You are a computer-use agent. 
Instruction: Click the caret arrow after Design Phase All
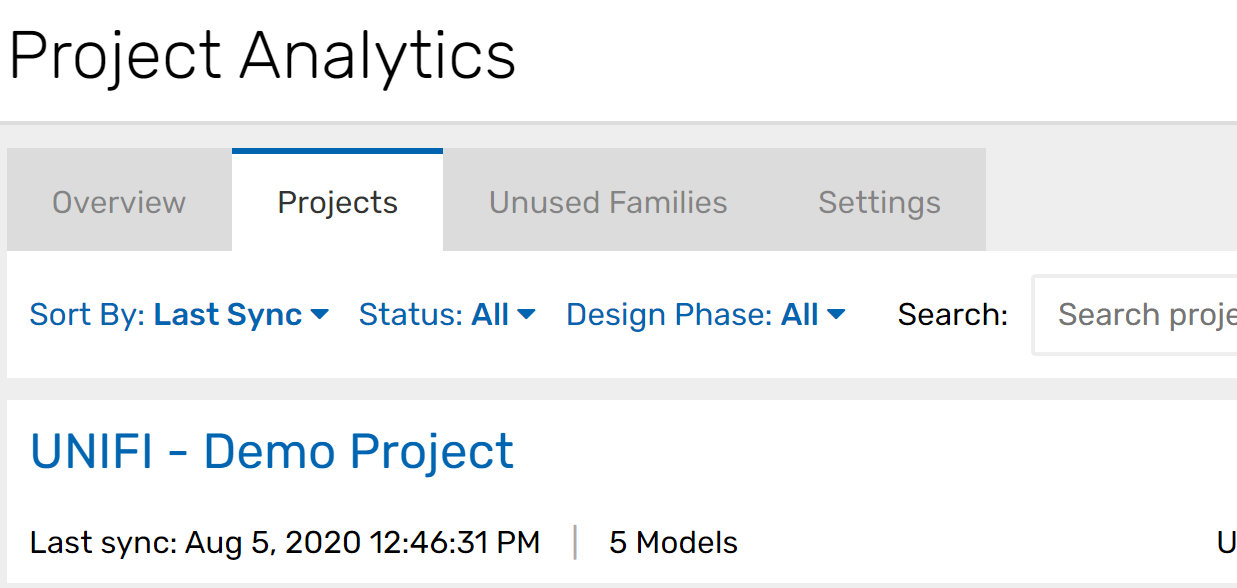coord(836,315)
